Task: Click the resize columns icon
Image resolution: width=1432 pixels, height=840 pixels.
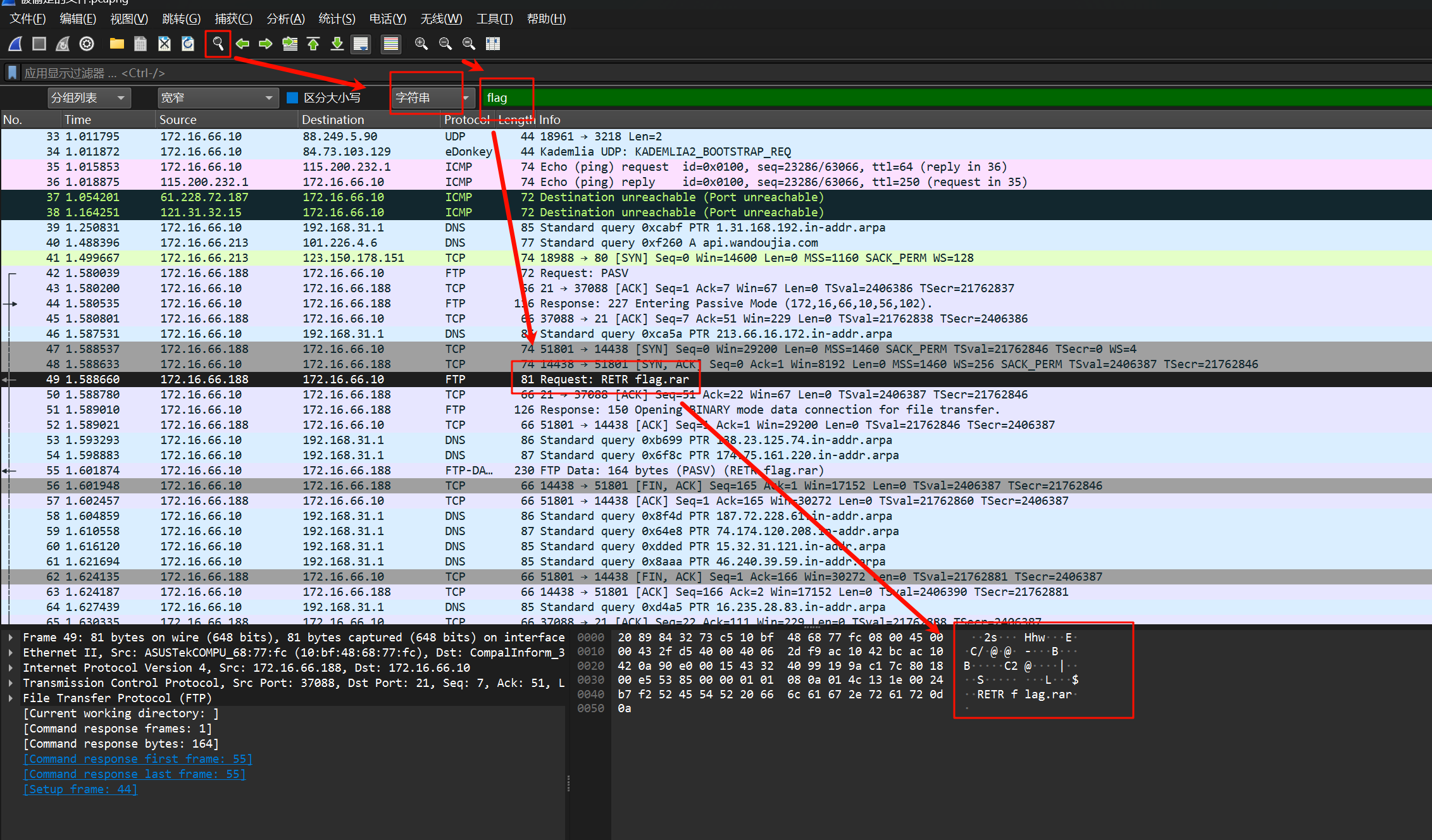Action: tap(493, 44)
